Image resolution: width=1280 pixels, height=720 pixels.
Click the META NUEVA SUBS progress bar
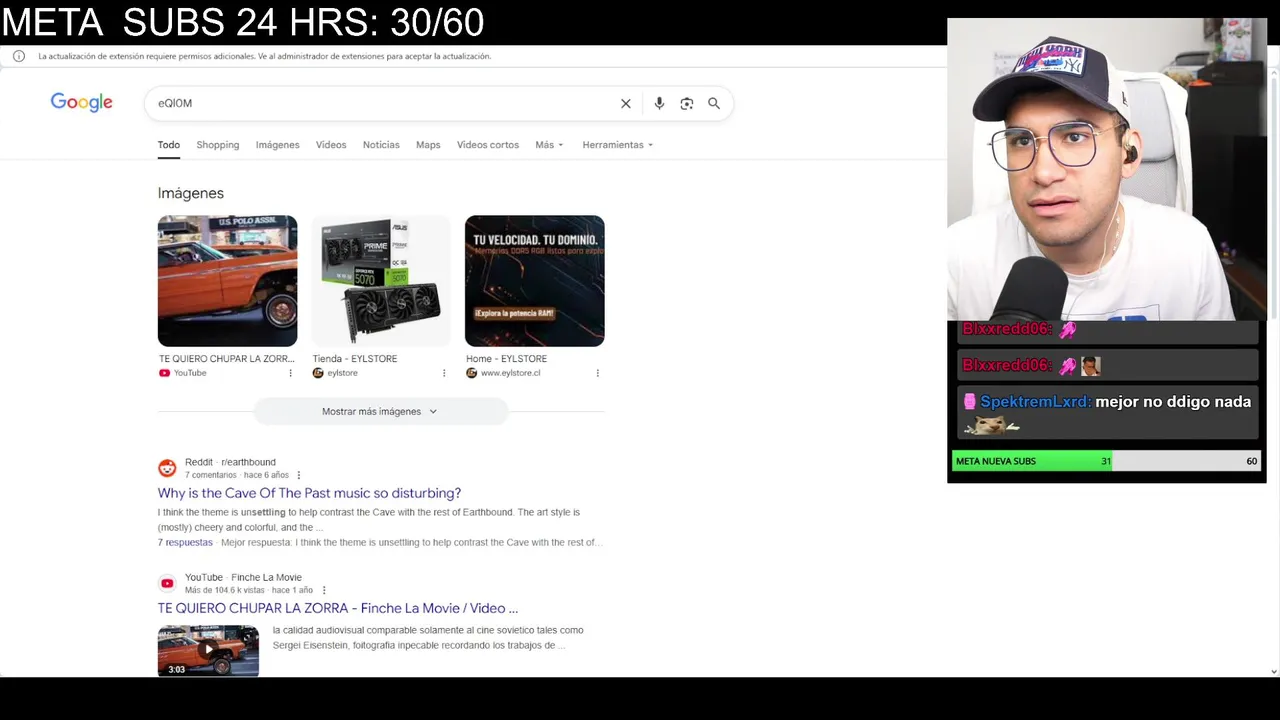click(1106, 461)
